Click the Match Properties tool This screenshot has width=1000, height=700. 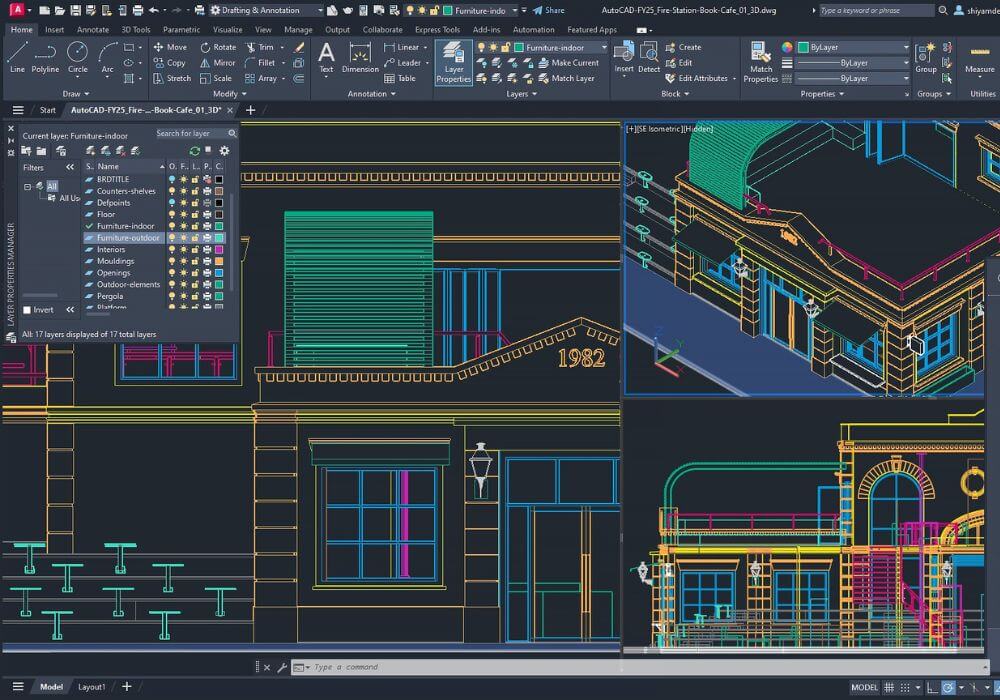coord(761,62)
